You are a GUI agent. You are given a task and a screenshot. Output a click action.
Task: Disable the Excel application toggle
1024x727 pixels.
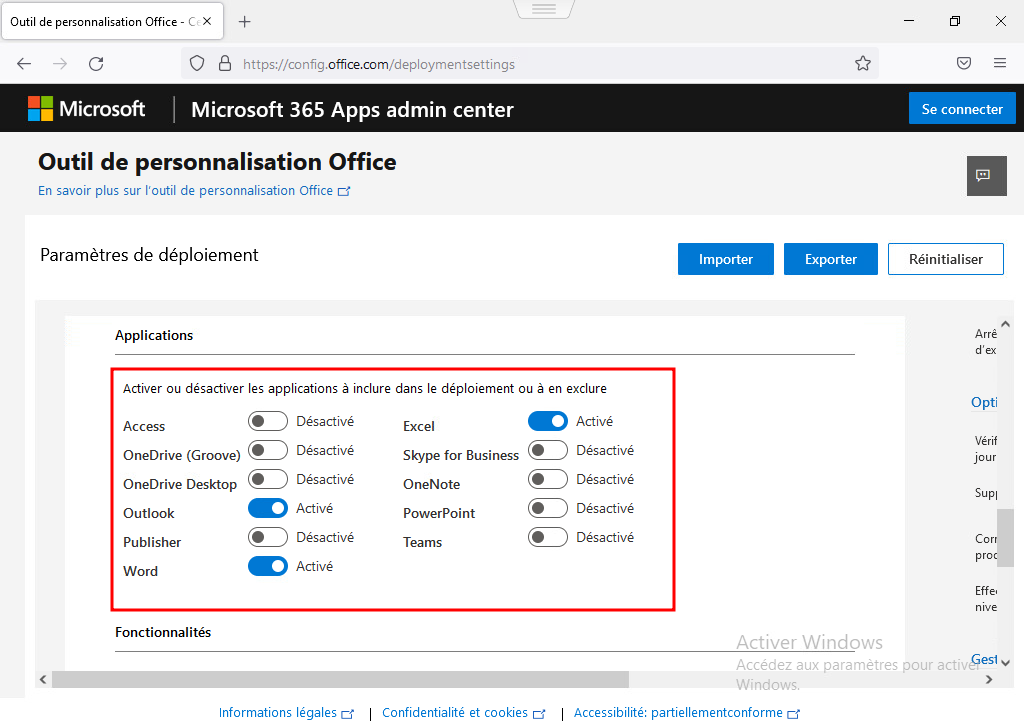pyautogui.click(x=548, y=422)
